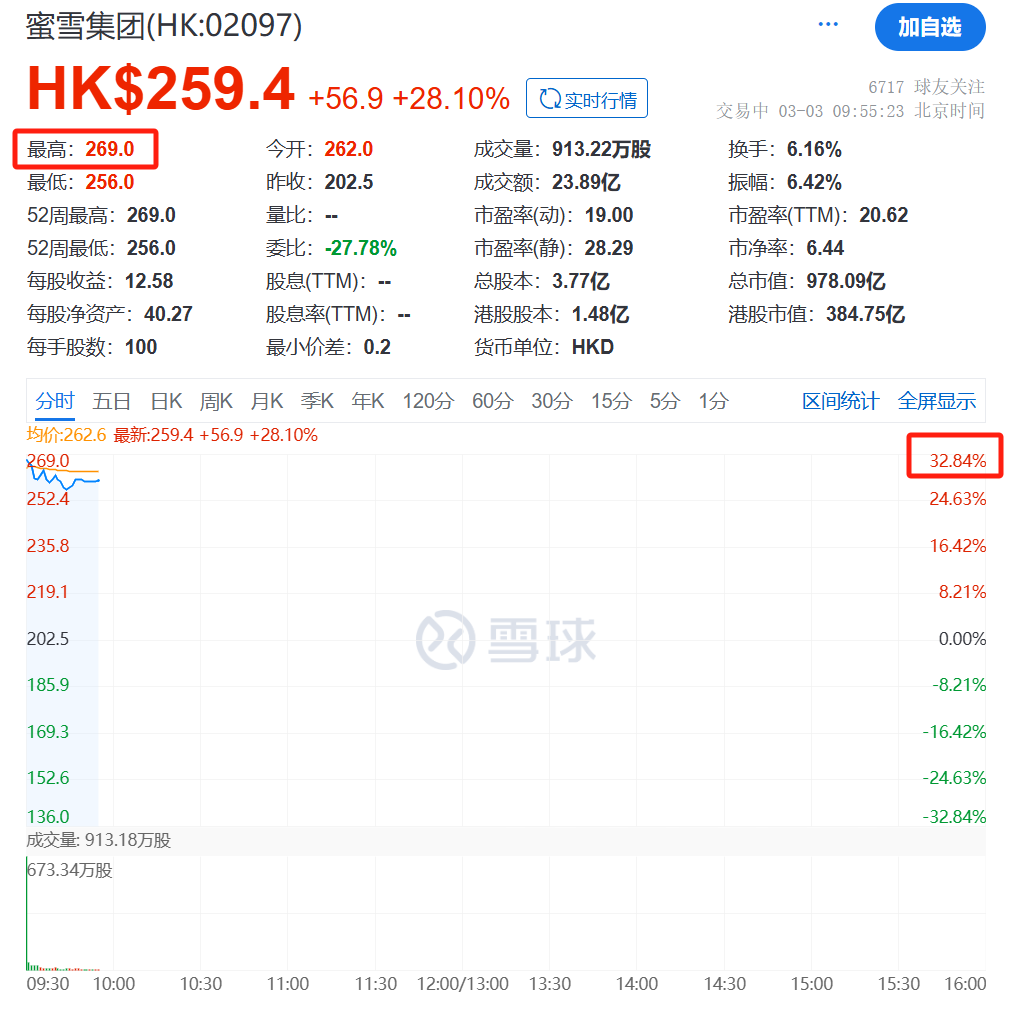The image size is (1011, 1014).
Task: Select the 分时 chart tab
Action: tap(55, 401)
